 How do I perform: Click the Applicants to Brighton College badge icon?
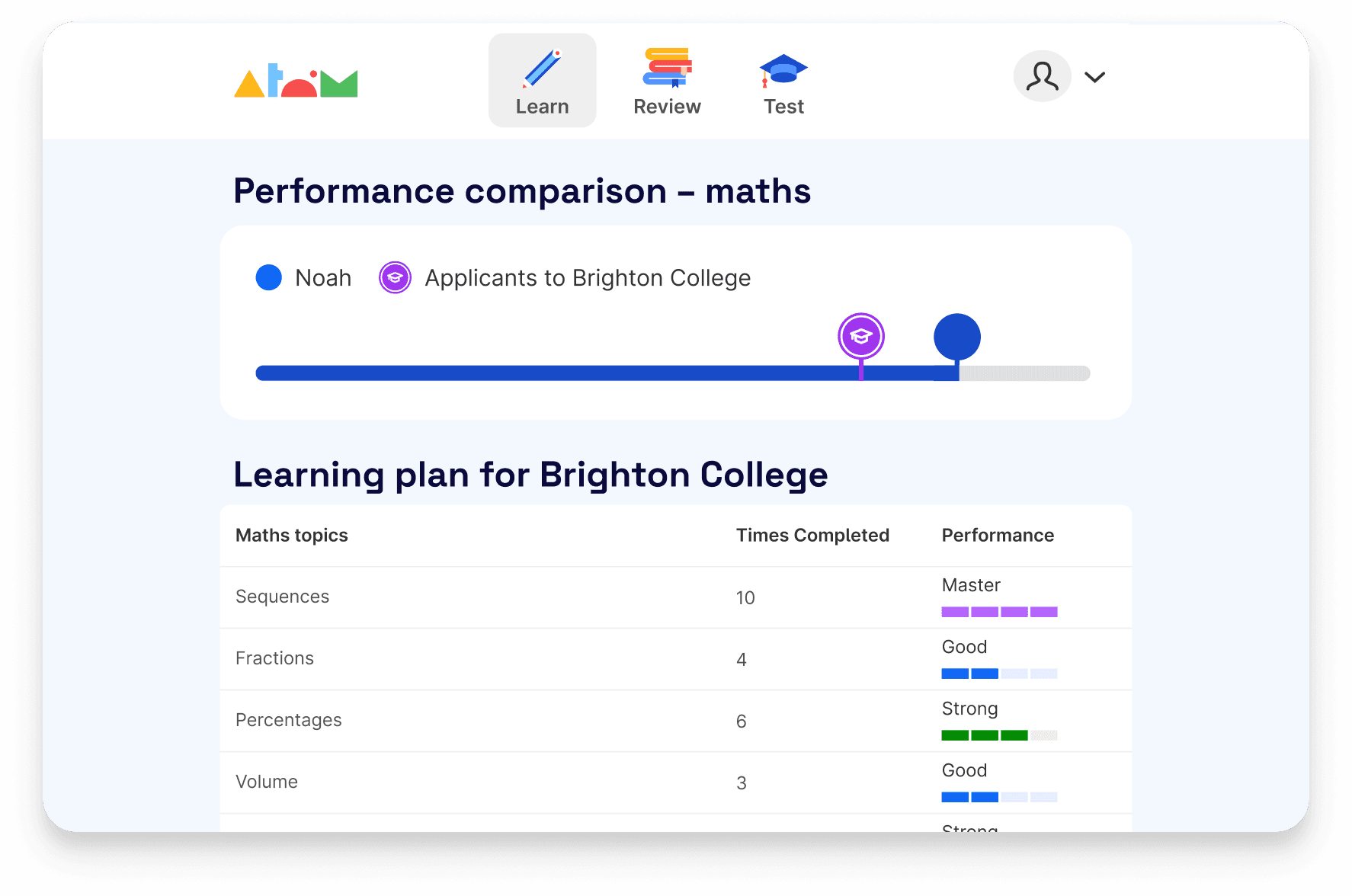coord(395,277)
